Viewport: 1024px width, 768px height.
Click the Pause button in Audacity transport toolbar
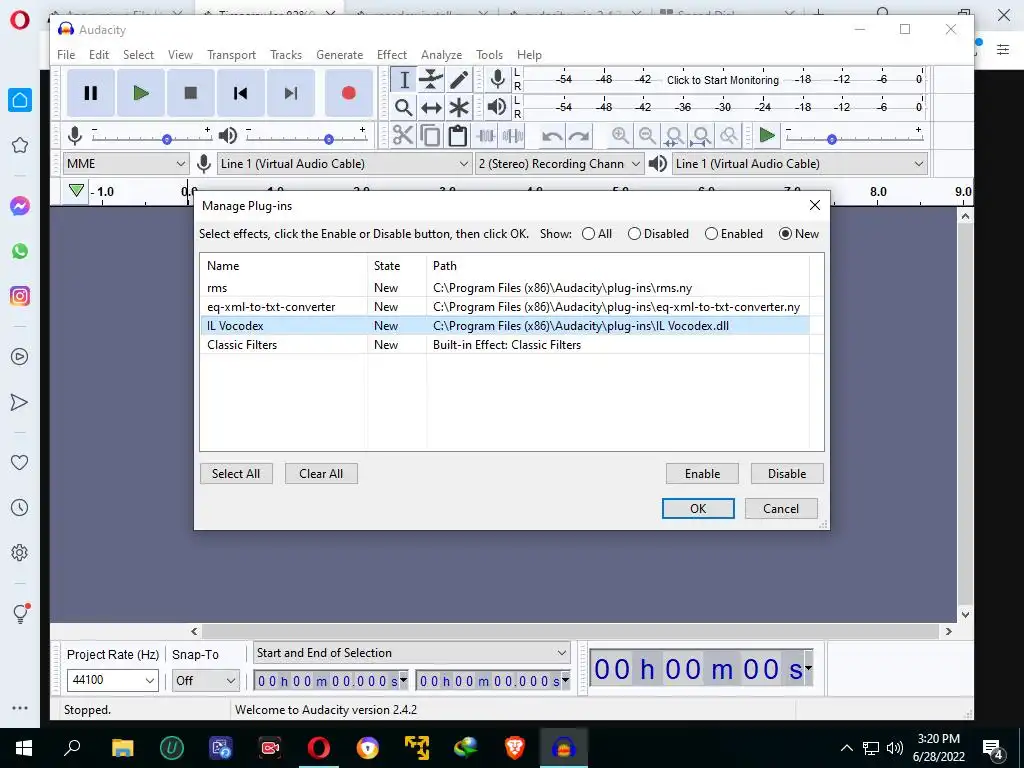91,93
